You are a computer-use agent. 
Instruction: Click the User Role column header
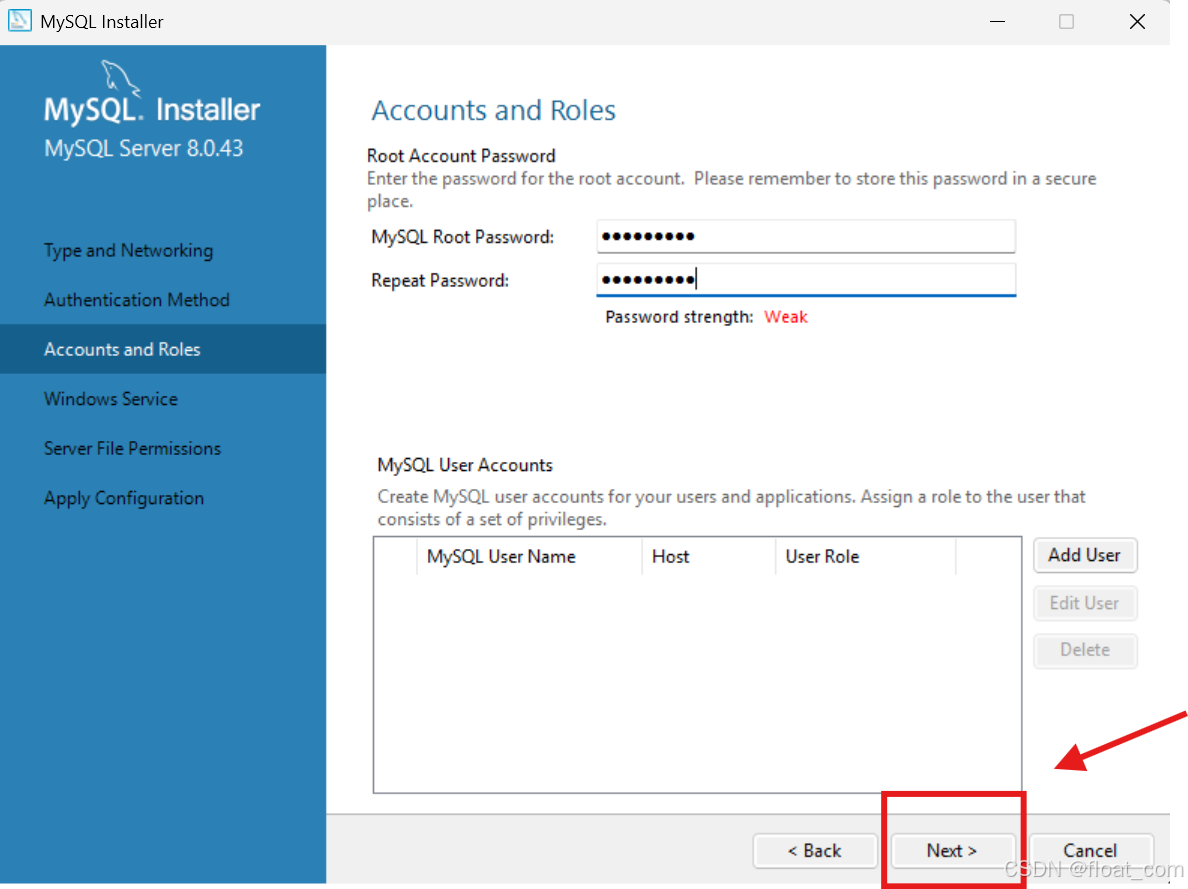coord(865,556)
